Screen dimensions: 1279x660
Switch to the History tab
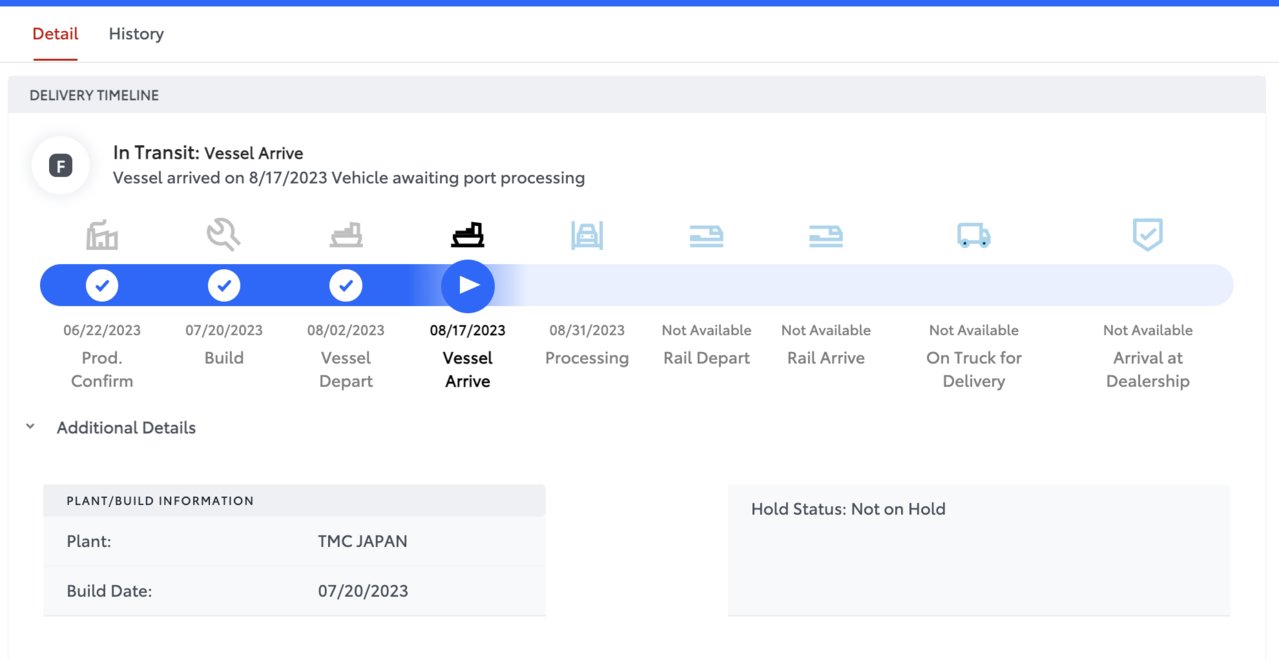pyautogui.click(x=136, y=34)
